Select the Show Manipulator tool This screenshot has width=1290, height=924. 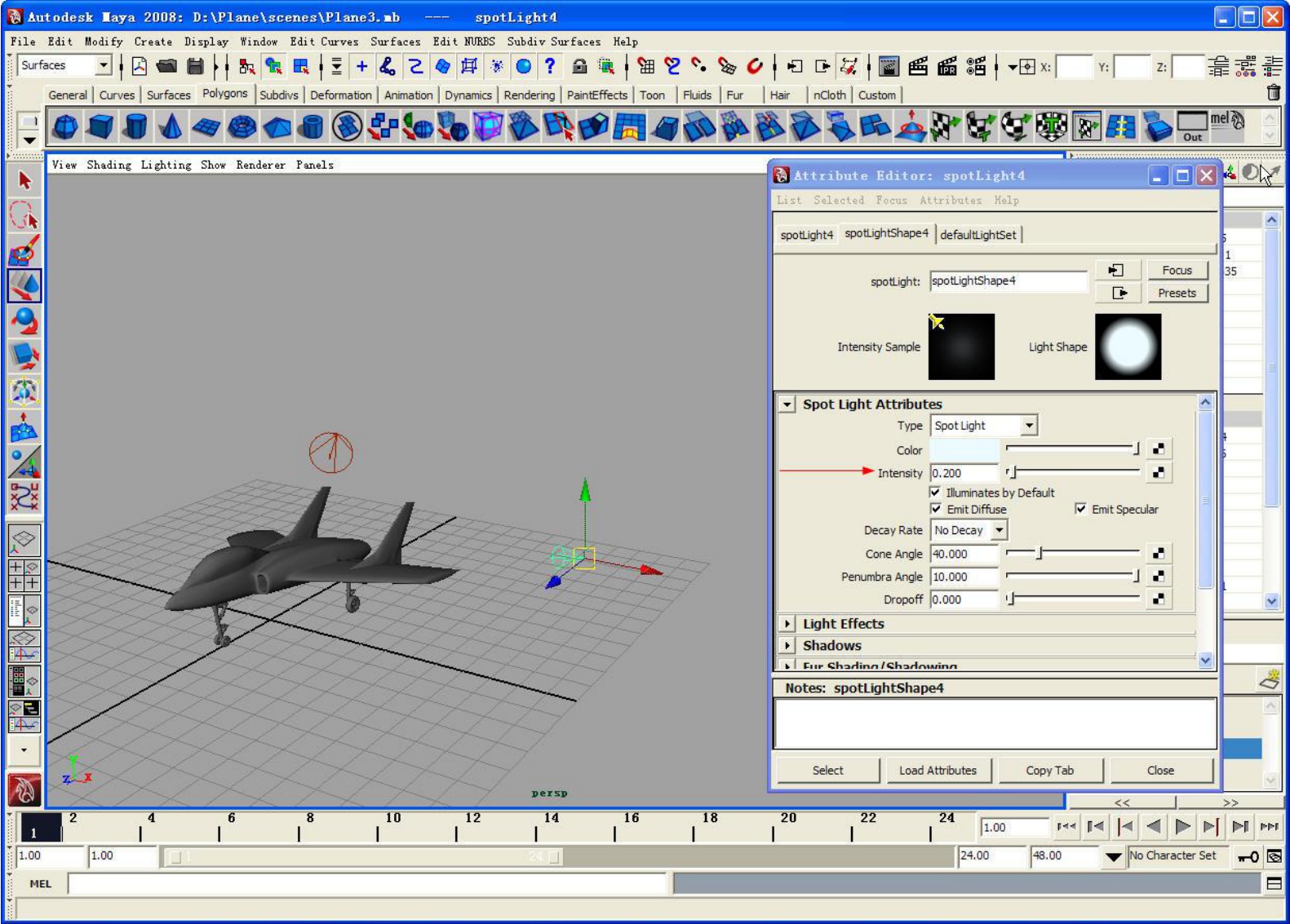(24, 461)
